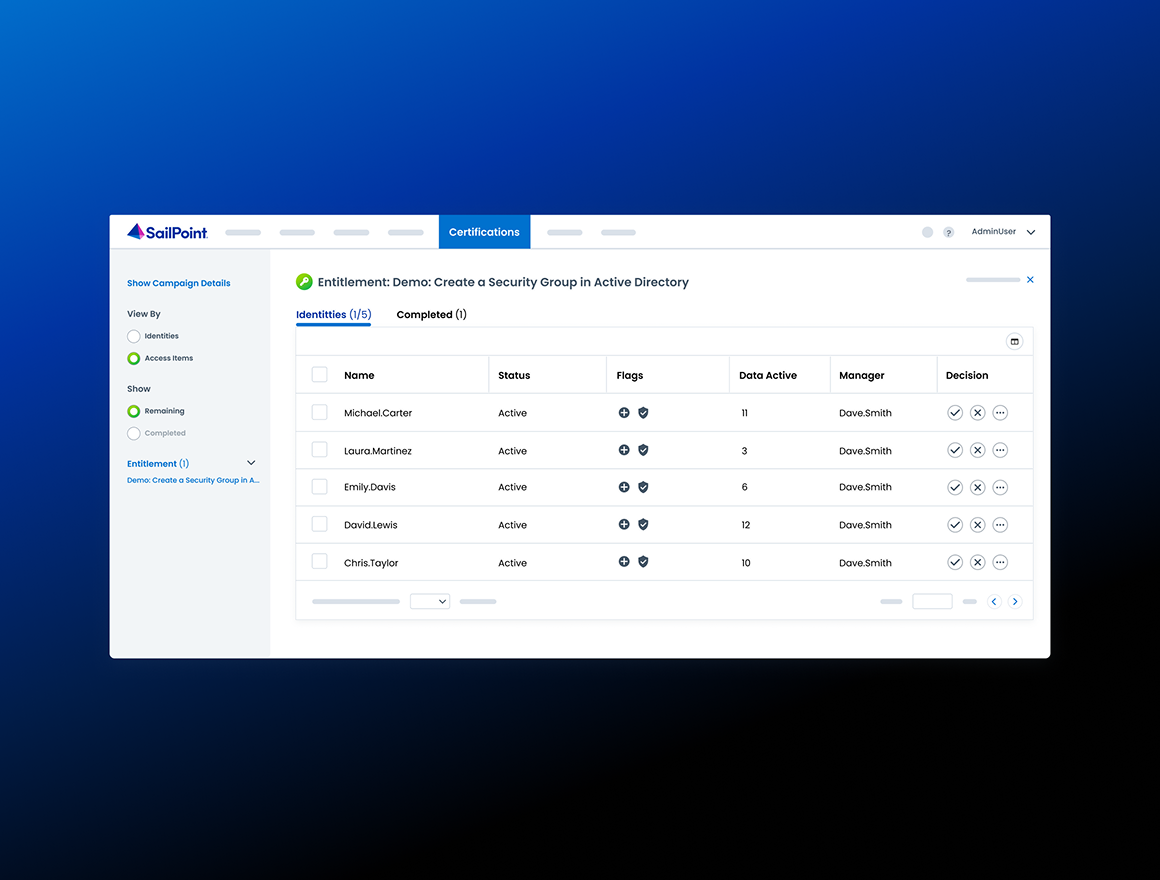Click shield flag icon for Michael.Carter
The image size is (1160, 880).
click(643, 413)
